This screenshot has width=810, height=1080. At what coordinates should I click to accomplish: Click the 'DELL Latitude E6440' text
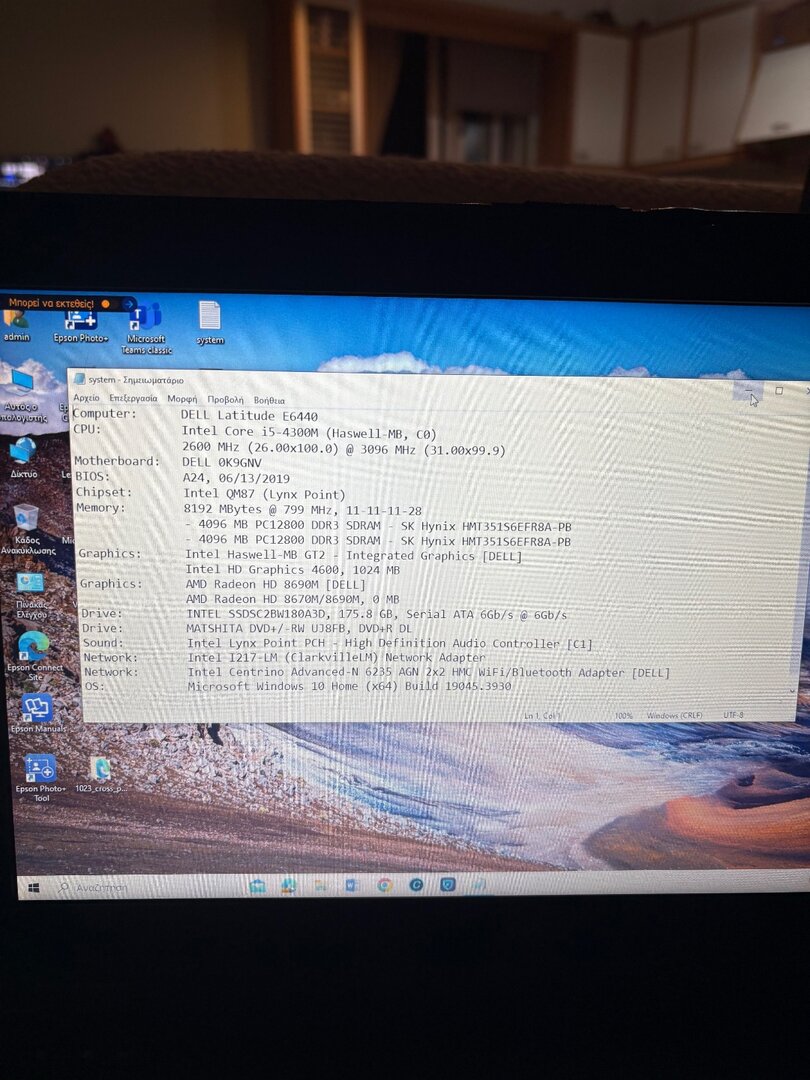coord(249,416)
